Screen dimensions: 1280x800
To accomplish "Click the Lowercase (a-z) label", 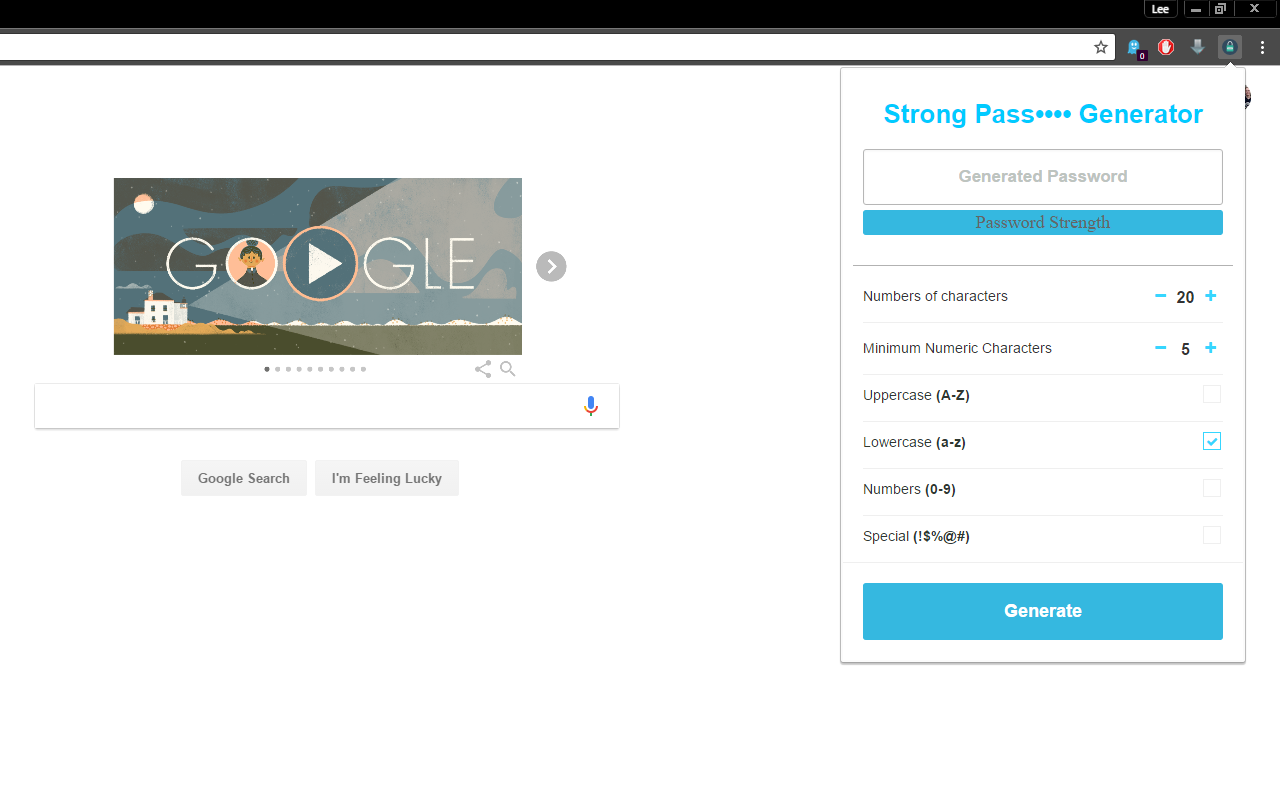I will point(914,442).
